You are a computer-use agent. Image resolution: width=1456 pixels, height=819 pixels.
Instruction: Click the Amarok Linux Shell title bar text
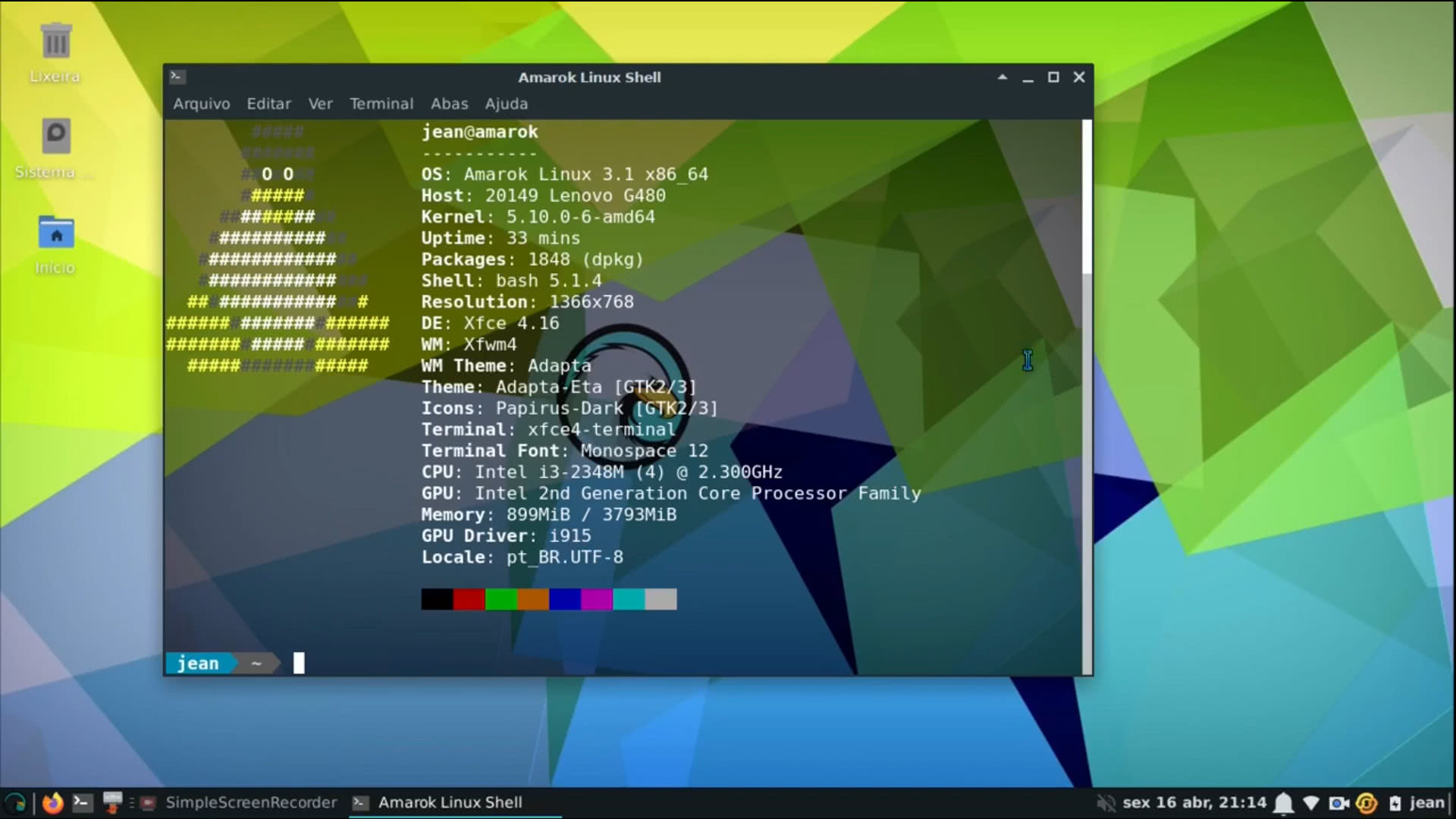[589, 77]
